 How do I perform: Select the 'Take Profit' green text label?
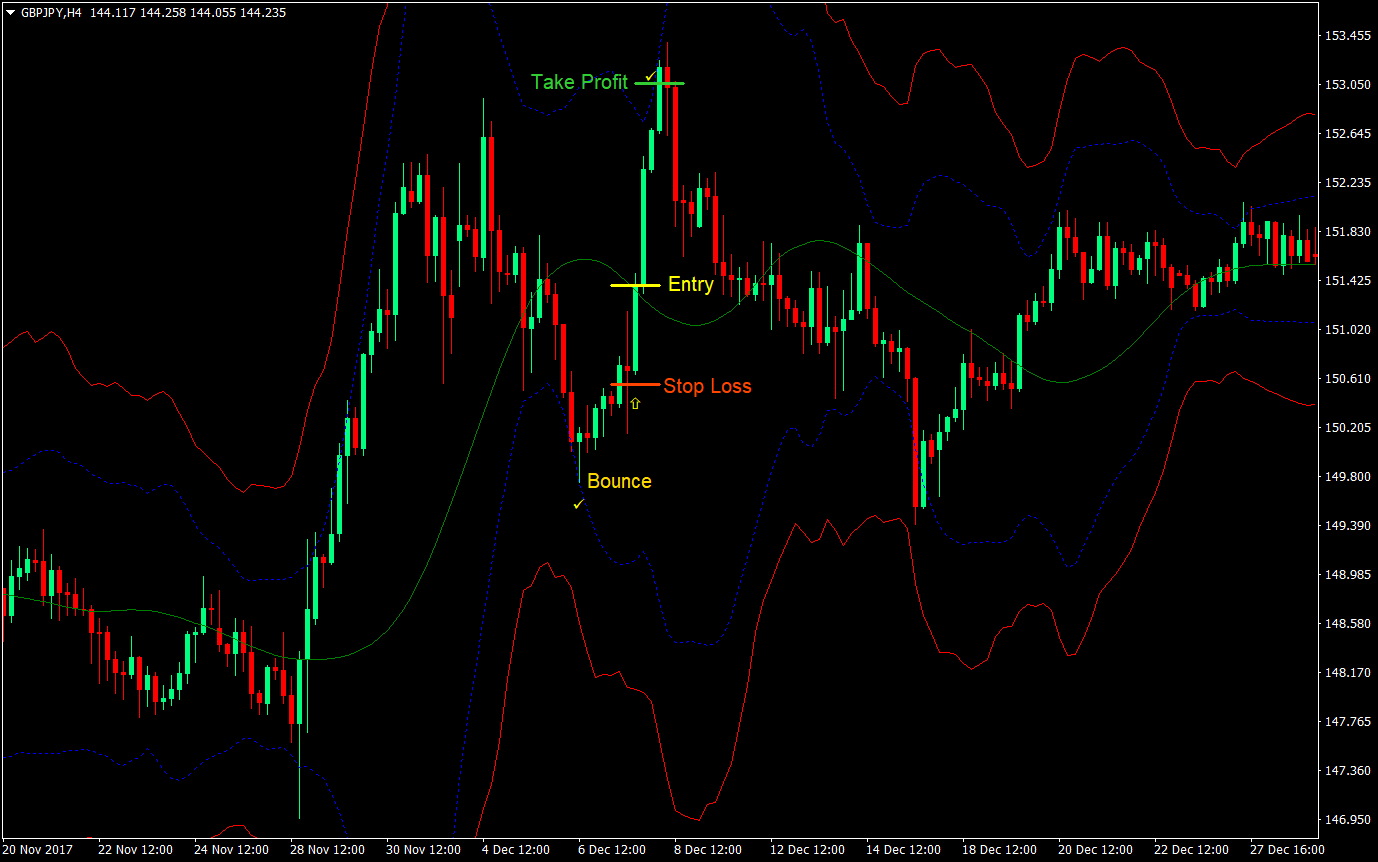tap(580, 82)
